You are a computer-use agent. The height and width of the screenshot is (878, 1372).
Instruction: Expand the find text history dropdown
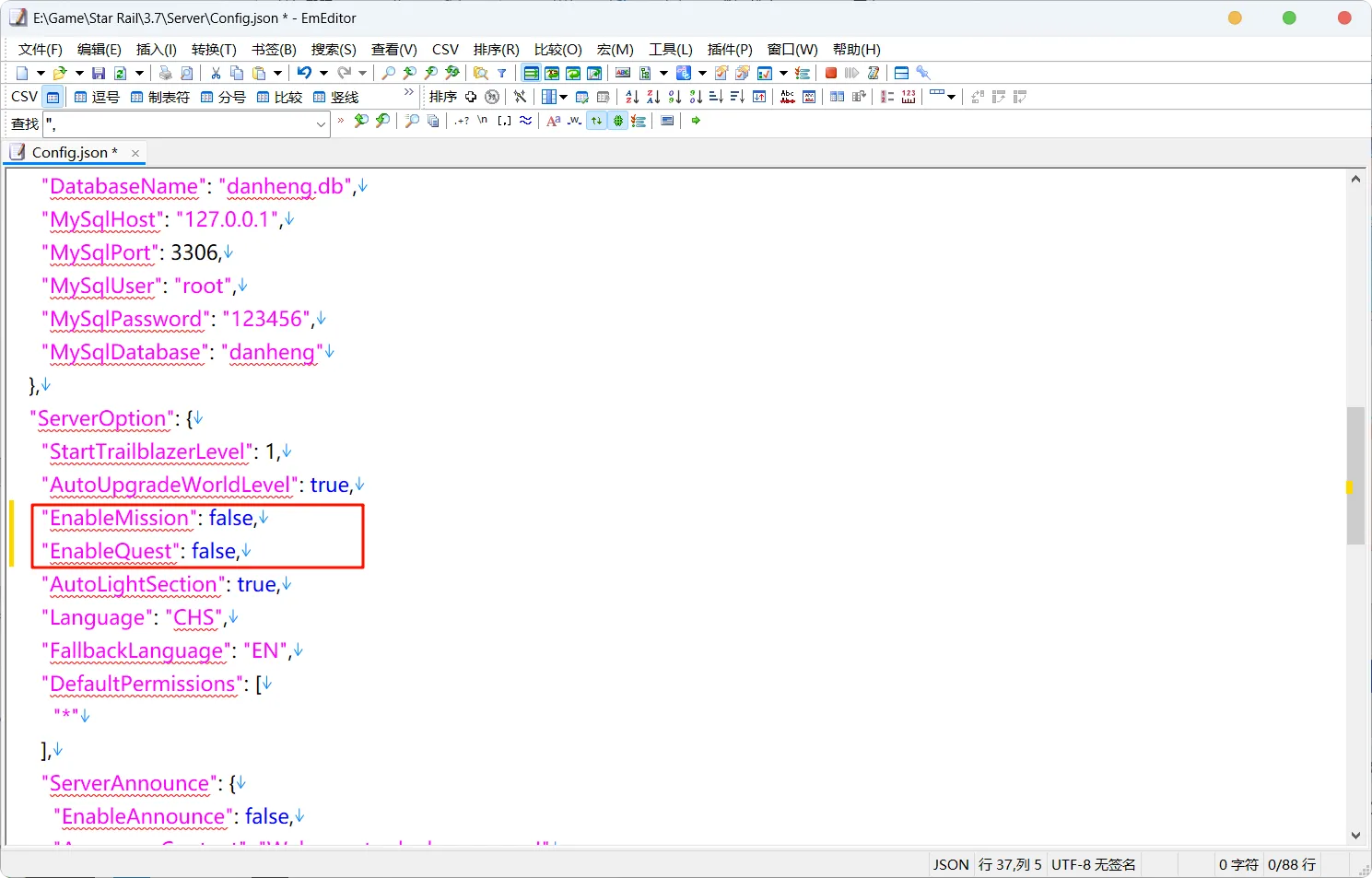coord(321,123)
